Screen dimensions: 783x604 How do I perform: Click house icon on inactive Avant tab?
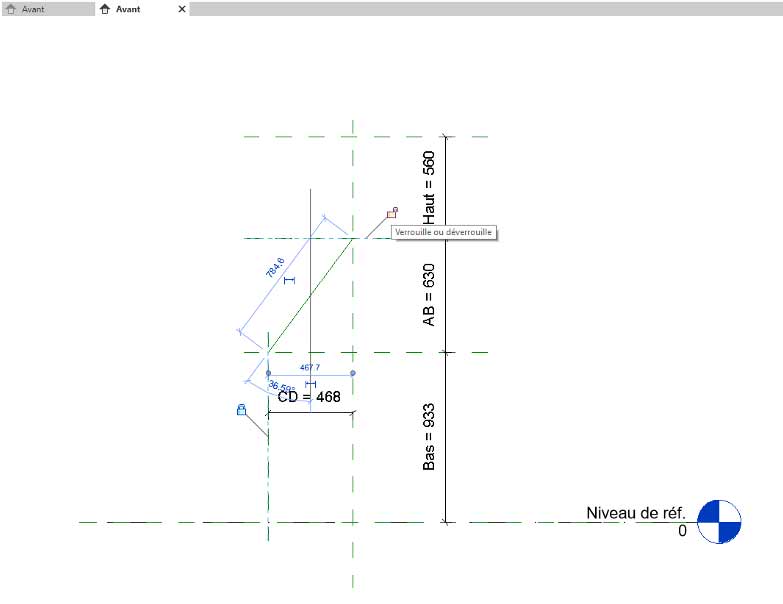click(x=11, y=9)
